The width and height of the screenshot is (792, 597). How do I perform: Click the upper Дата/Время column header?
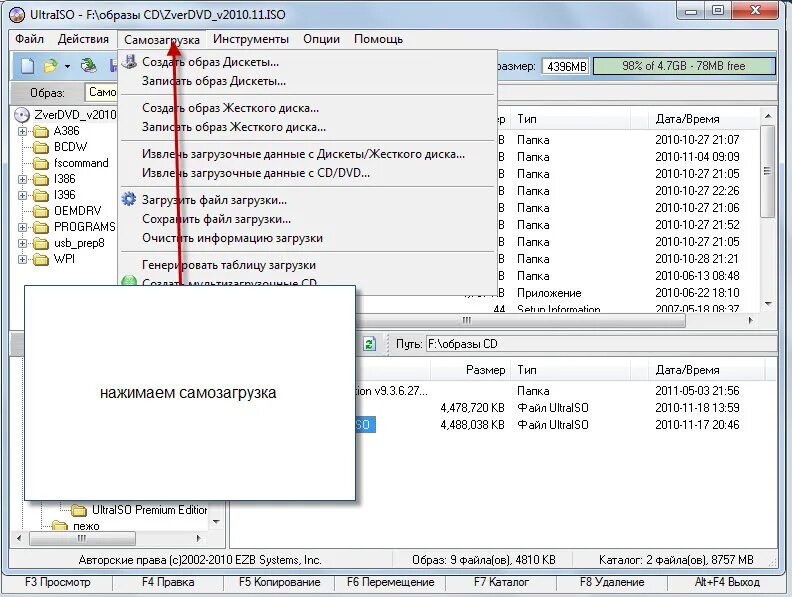[x=703, y=119]
